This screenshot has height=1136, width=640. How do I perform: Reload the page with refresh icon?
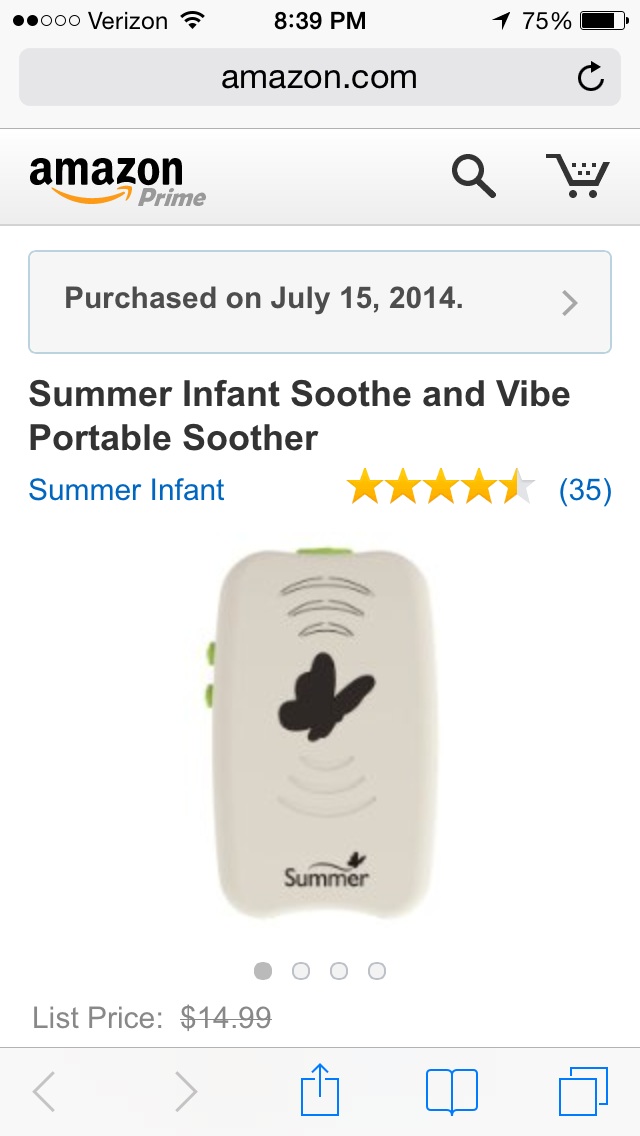click(591, 77)
